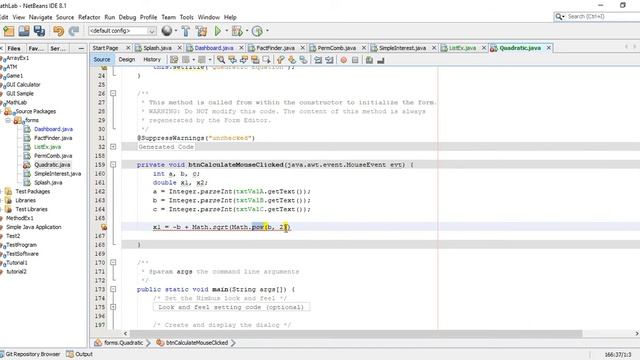This screenshot has height=360, width=640.
Task: Collapse the btnCalculateMouseClicked method fold
Action: [113, 165]
